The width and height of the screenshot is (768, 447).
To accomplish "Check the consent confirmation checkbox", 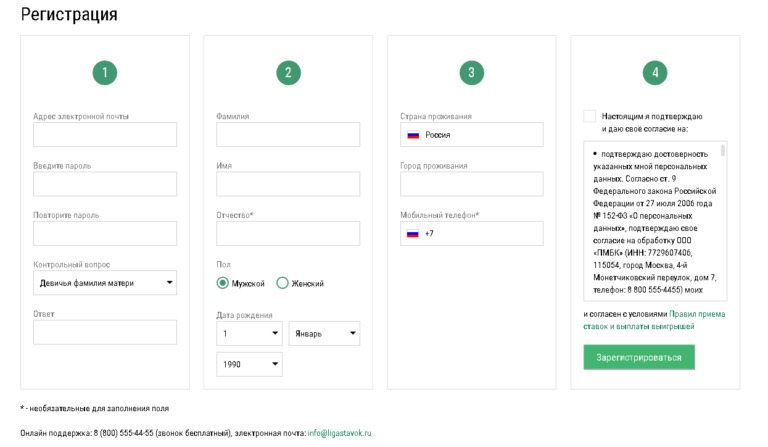I will (590, 116).
